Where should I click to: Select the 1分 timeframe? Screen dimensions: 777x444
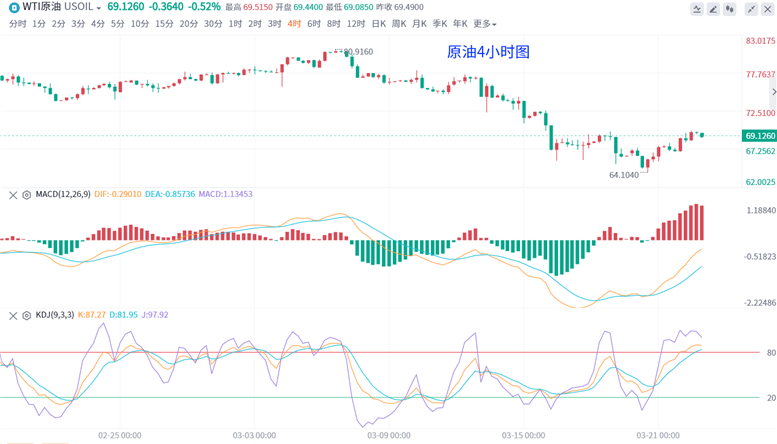[39, 23]
